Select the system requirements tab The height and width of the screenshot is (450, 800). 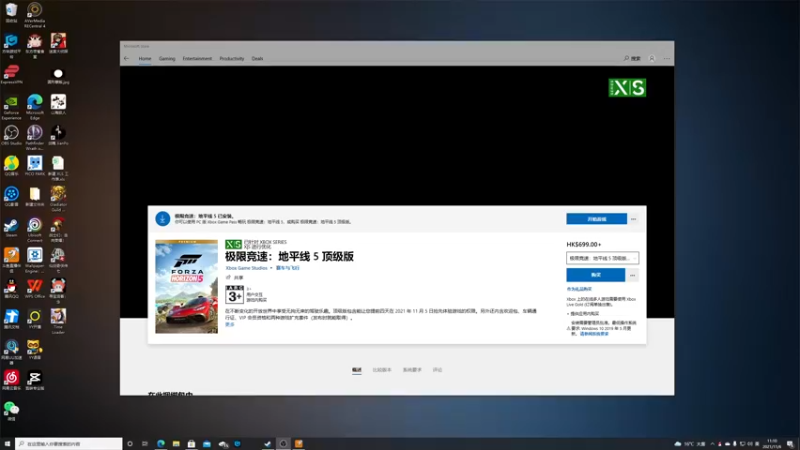(x=412, y=370)
